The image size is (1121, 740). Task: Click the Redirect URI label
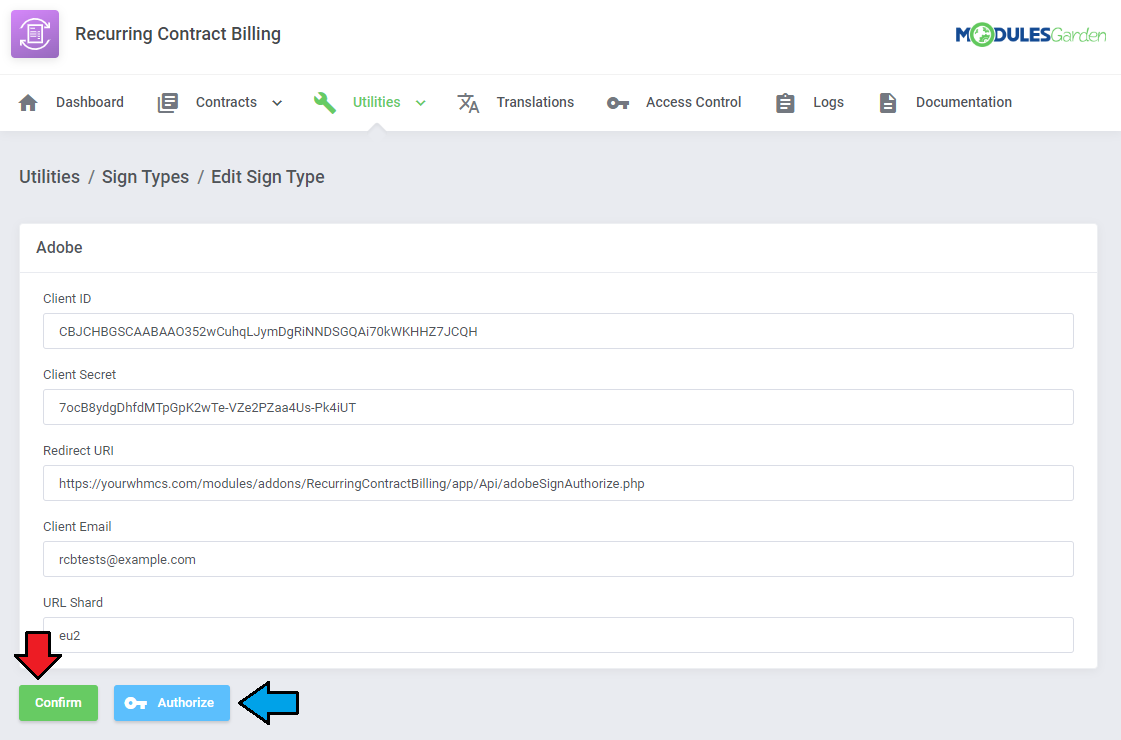click(79, 450)
